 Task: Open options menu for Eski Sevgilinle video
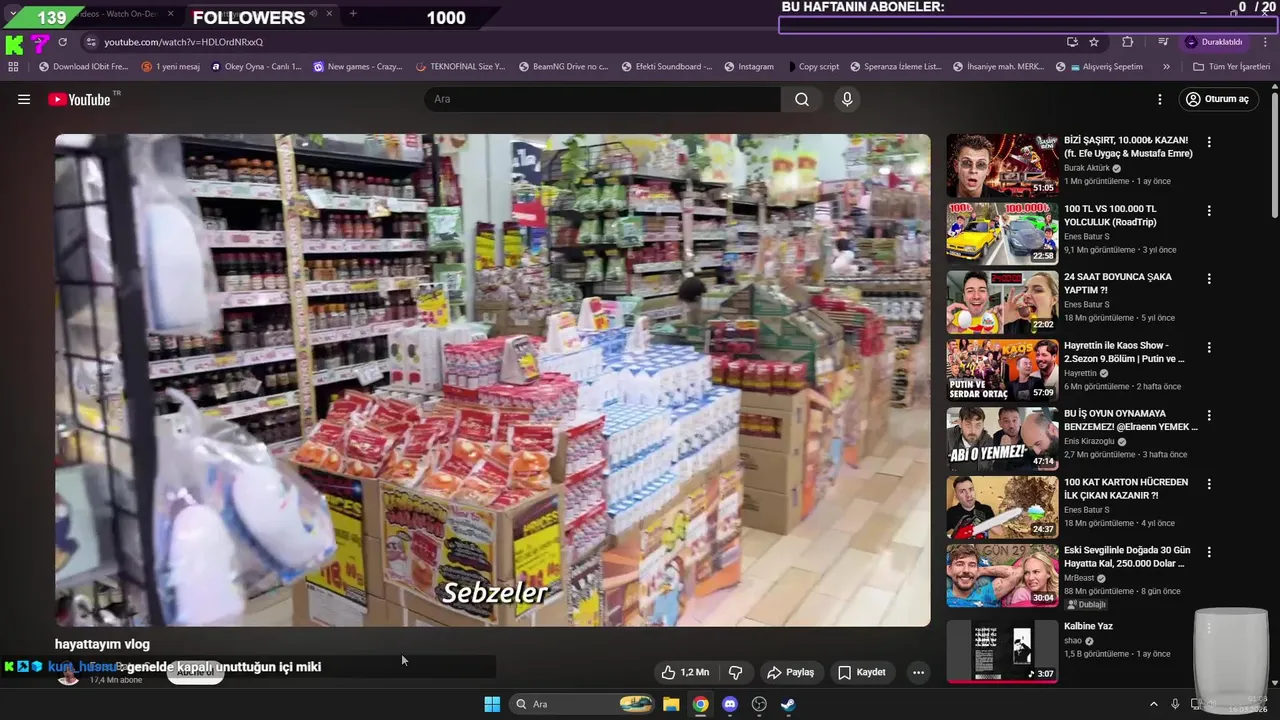tap(1209, 552)
